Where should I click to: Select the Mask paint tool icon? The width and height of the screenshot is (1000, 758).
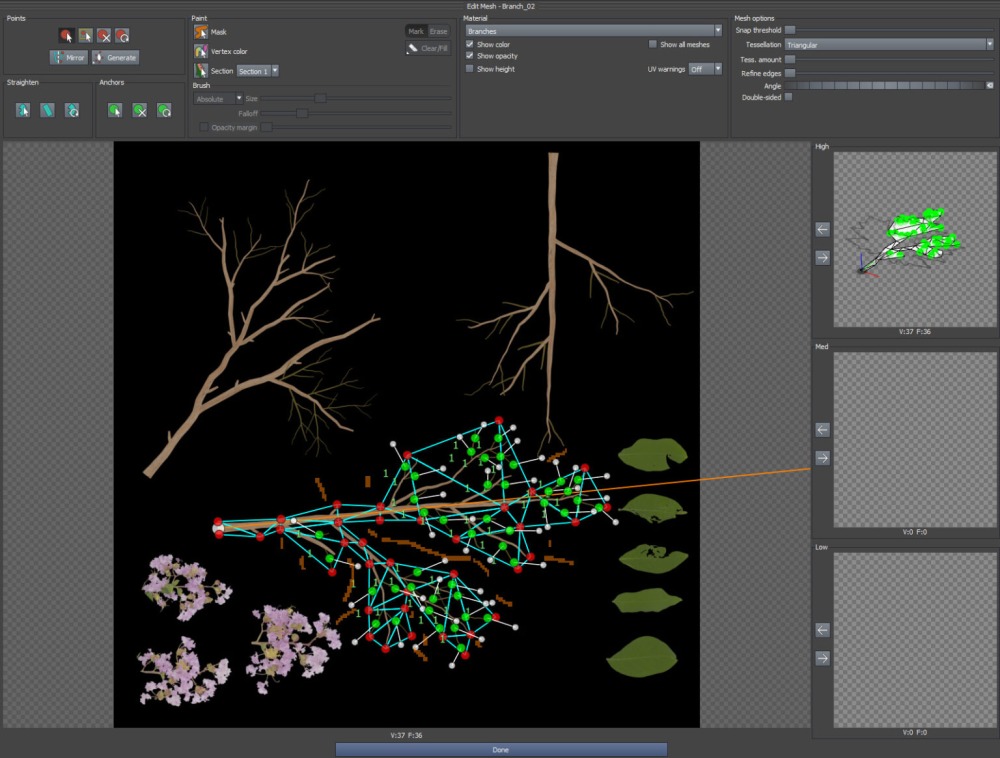point(201,32)
